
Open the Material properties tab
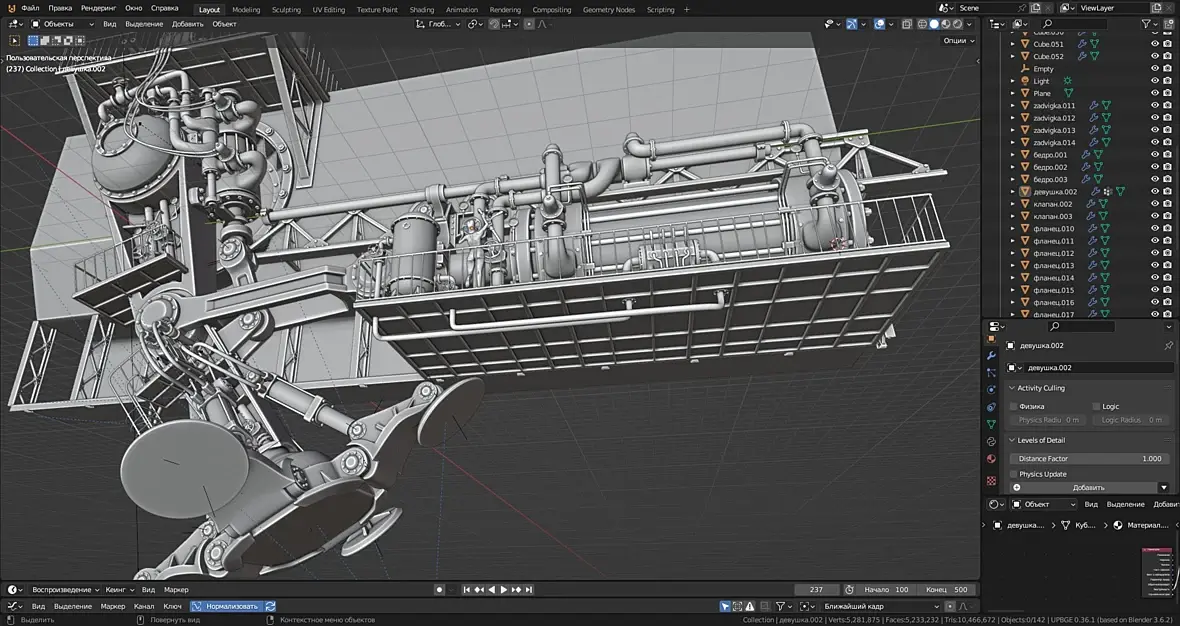[991, 459]
